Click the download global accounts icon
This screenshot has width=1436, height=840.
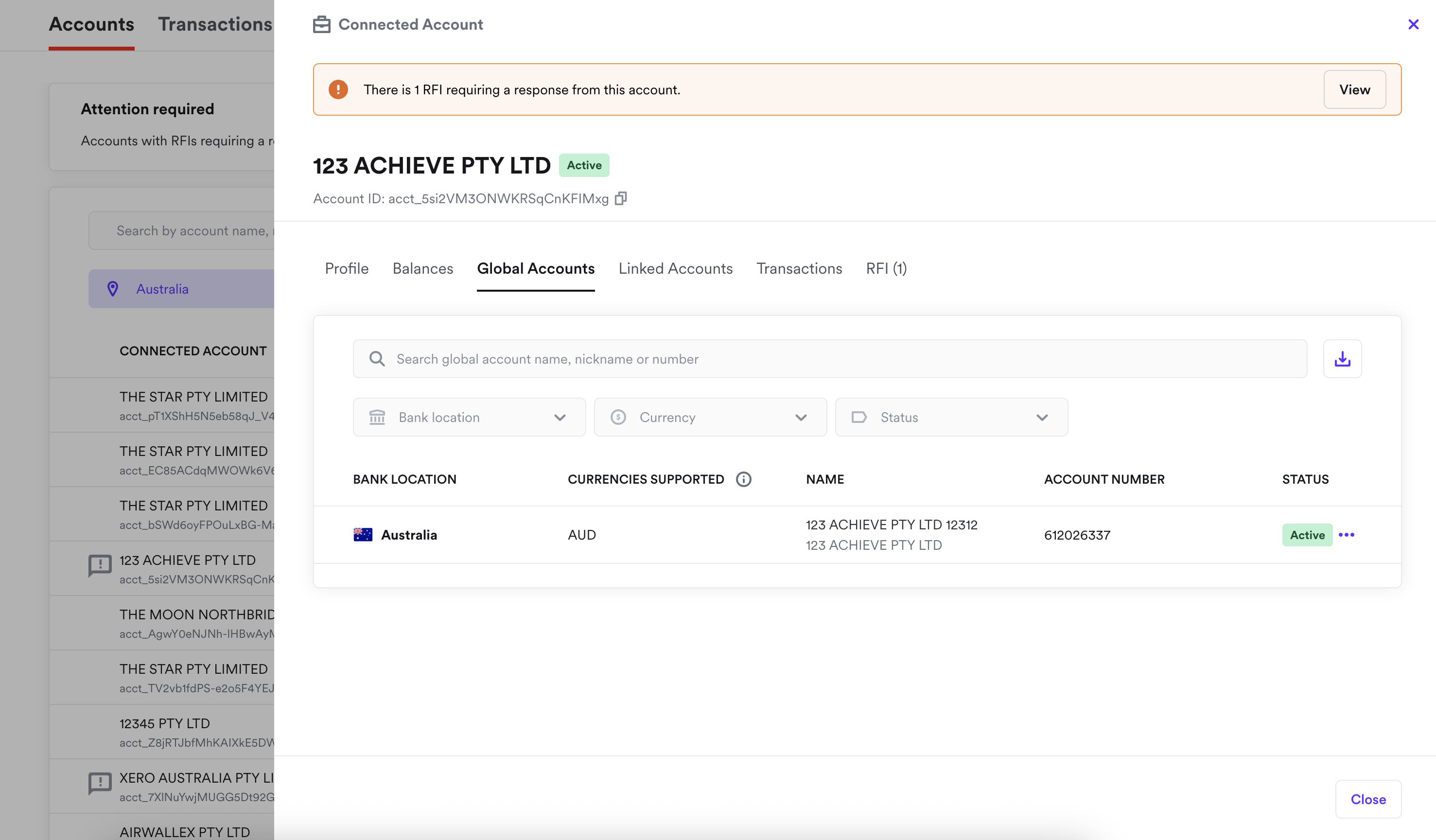pos(1342,359)
